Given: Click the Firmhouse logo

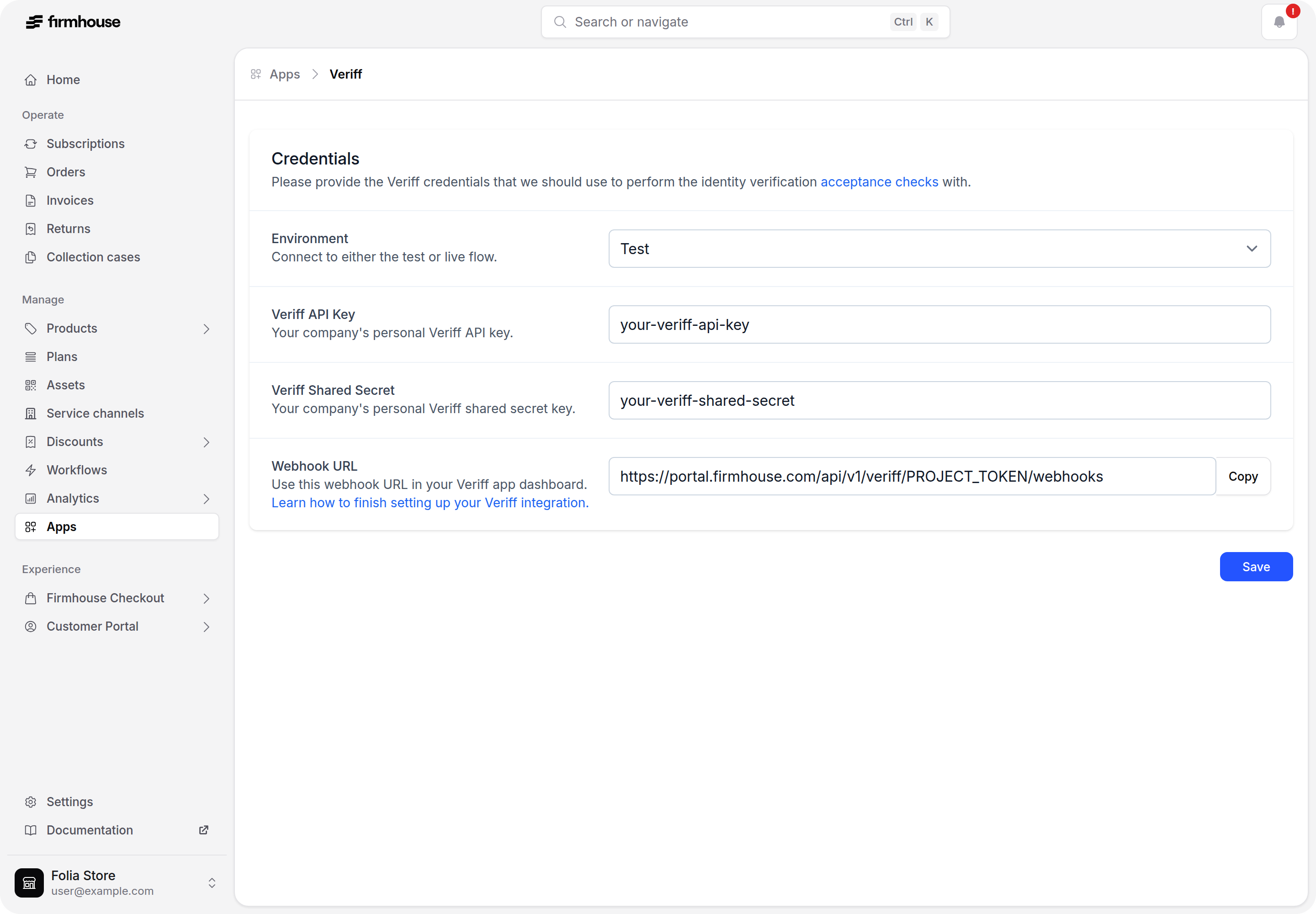Looking at the screenshot, I should tap(73, 22).
